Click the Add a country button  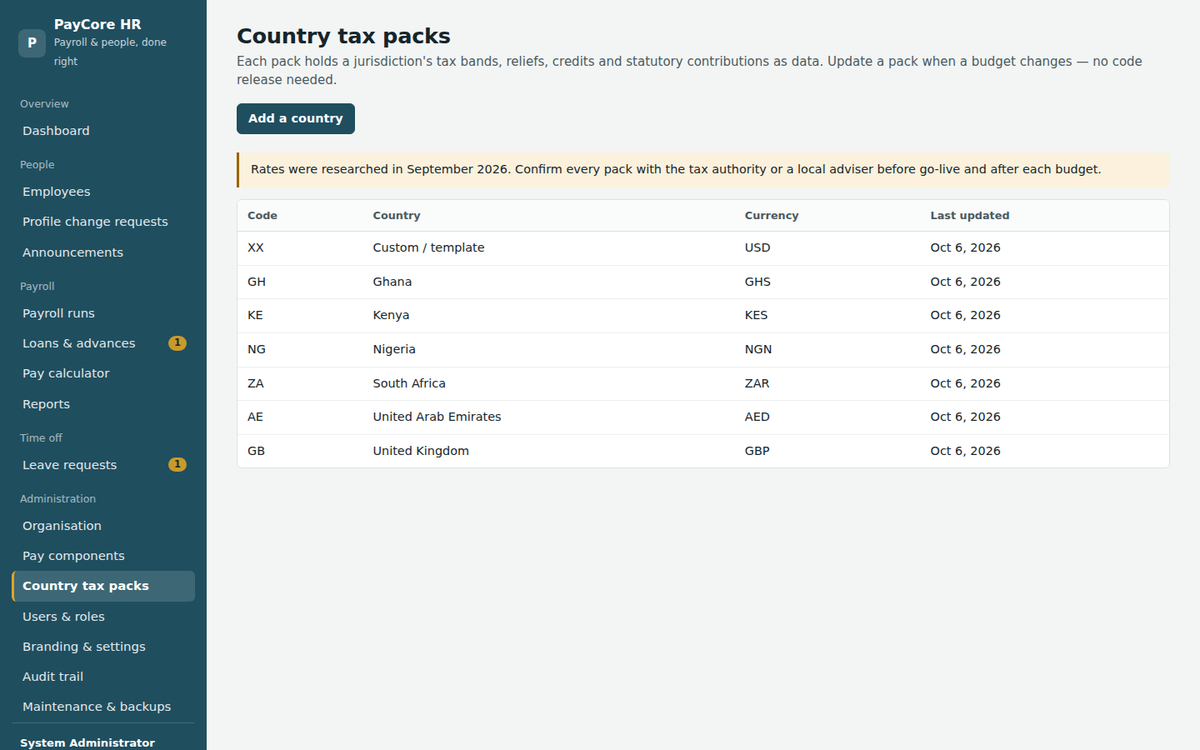[x=296, y=118]
